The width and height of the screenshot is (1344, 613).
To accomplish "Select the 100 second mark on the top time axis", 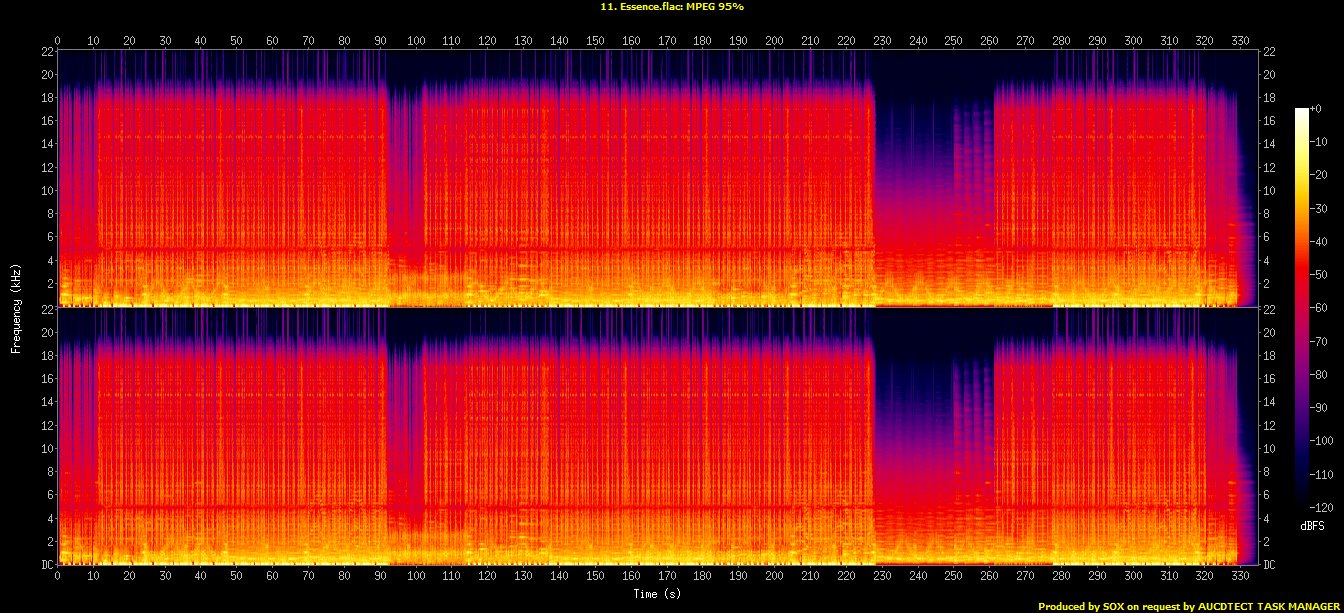I will coord(416,40).
